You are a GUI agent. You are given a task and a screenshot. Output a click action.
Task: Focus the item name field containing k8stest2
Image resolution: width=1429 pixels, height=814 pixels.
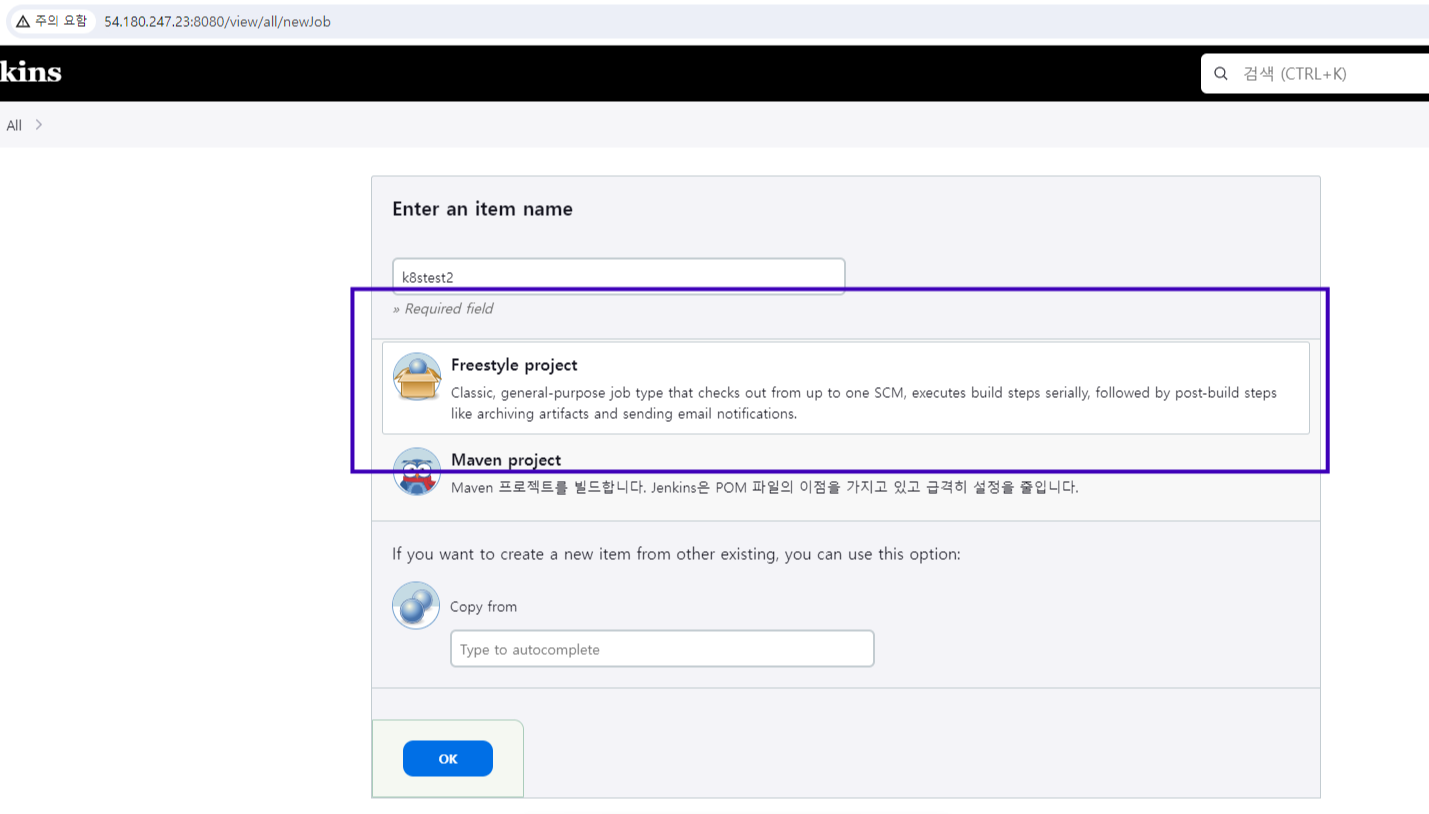tap(619, 277)
